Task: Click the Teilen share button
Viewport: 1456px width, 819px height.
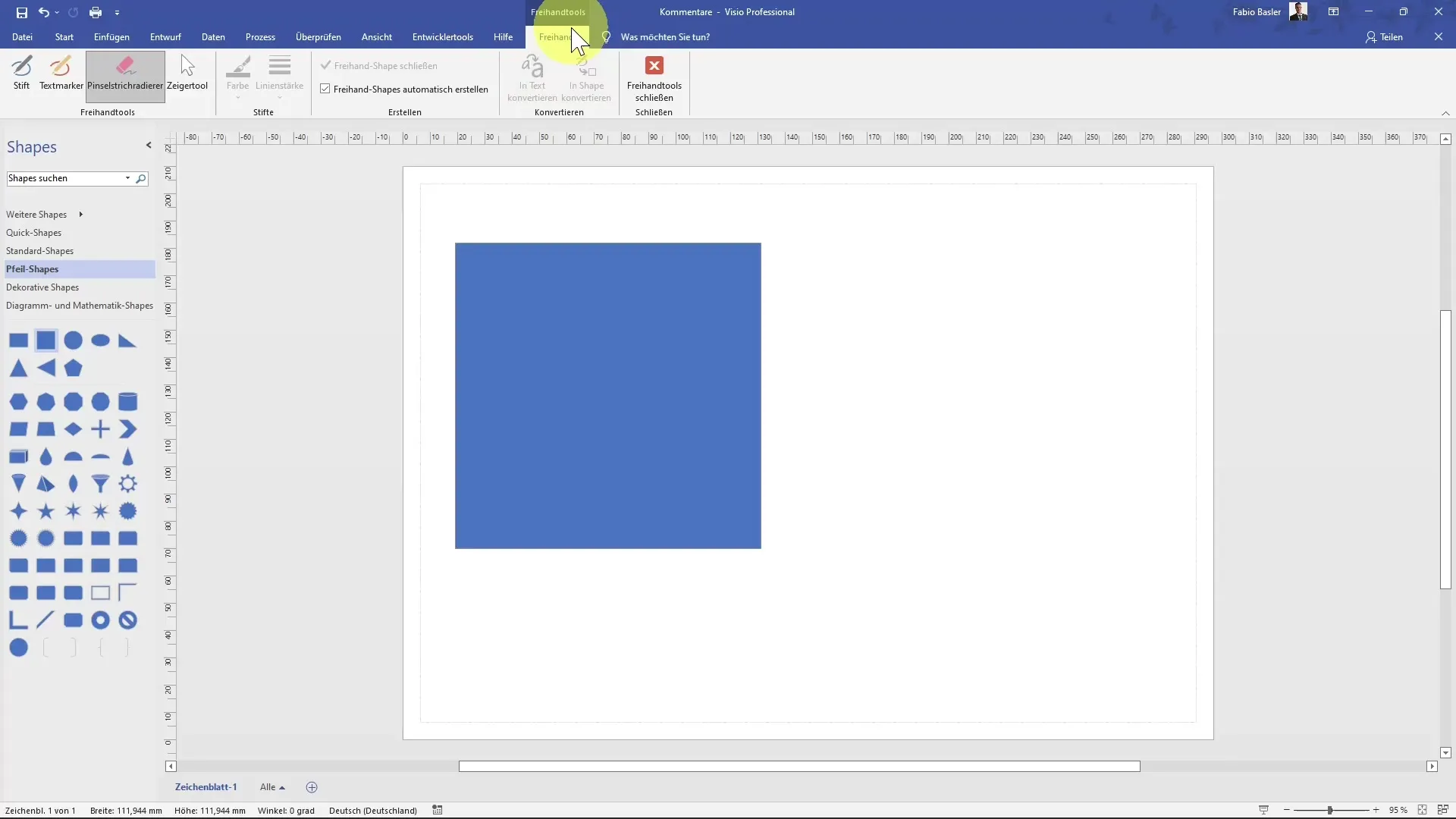Action: click(1384, 36)
